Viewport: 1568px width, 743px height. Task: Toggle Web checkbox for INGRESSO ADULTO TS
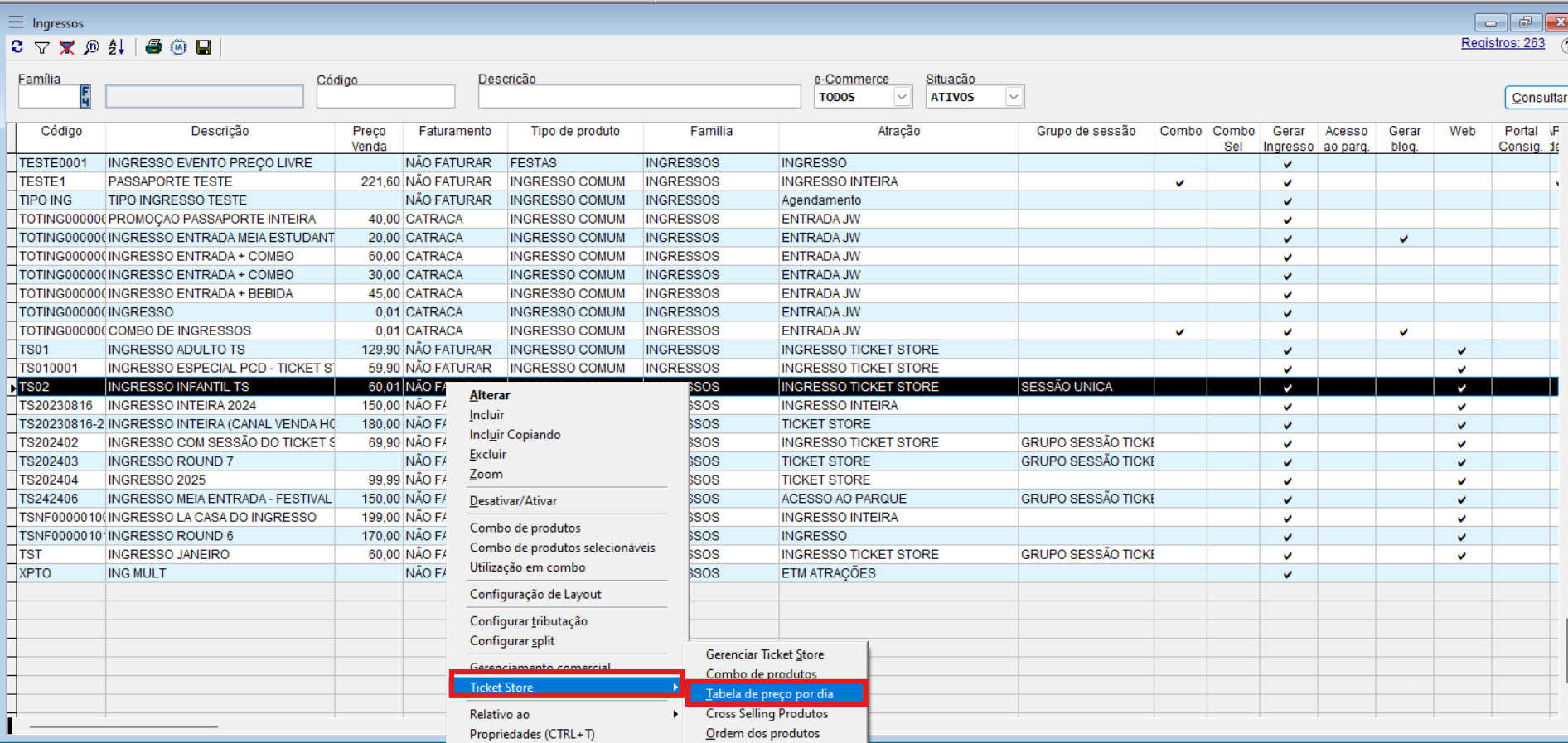[x=1461, y=350]
